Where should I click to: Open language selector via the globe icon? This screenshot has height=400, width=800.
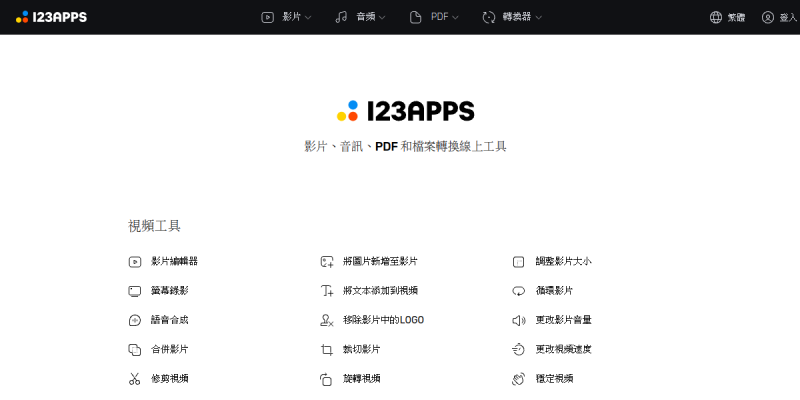[716, 17]
